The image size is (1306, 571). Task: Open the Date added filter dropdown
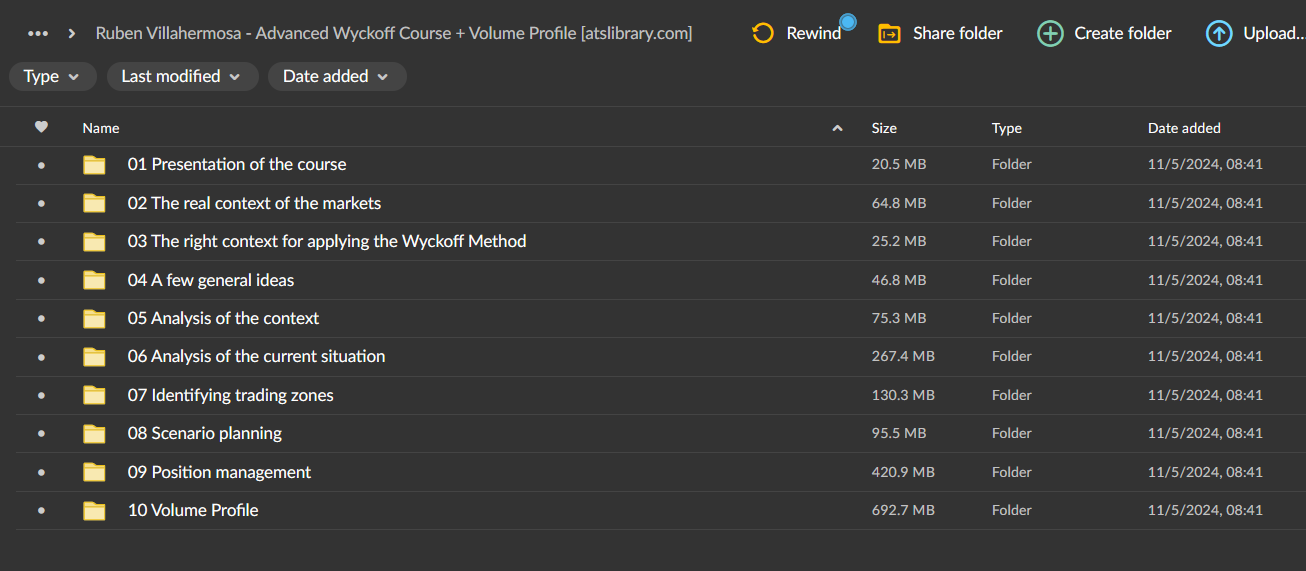click(336, 76)
